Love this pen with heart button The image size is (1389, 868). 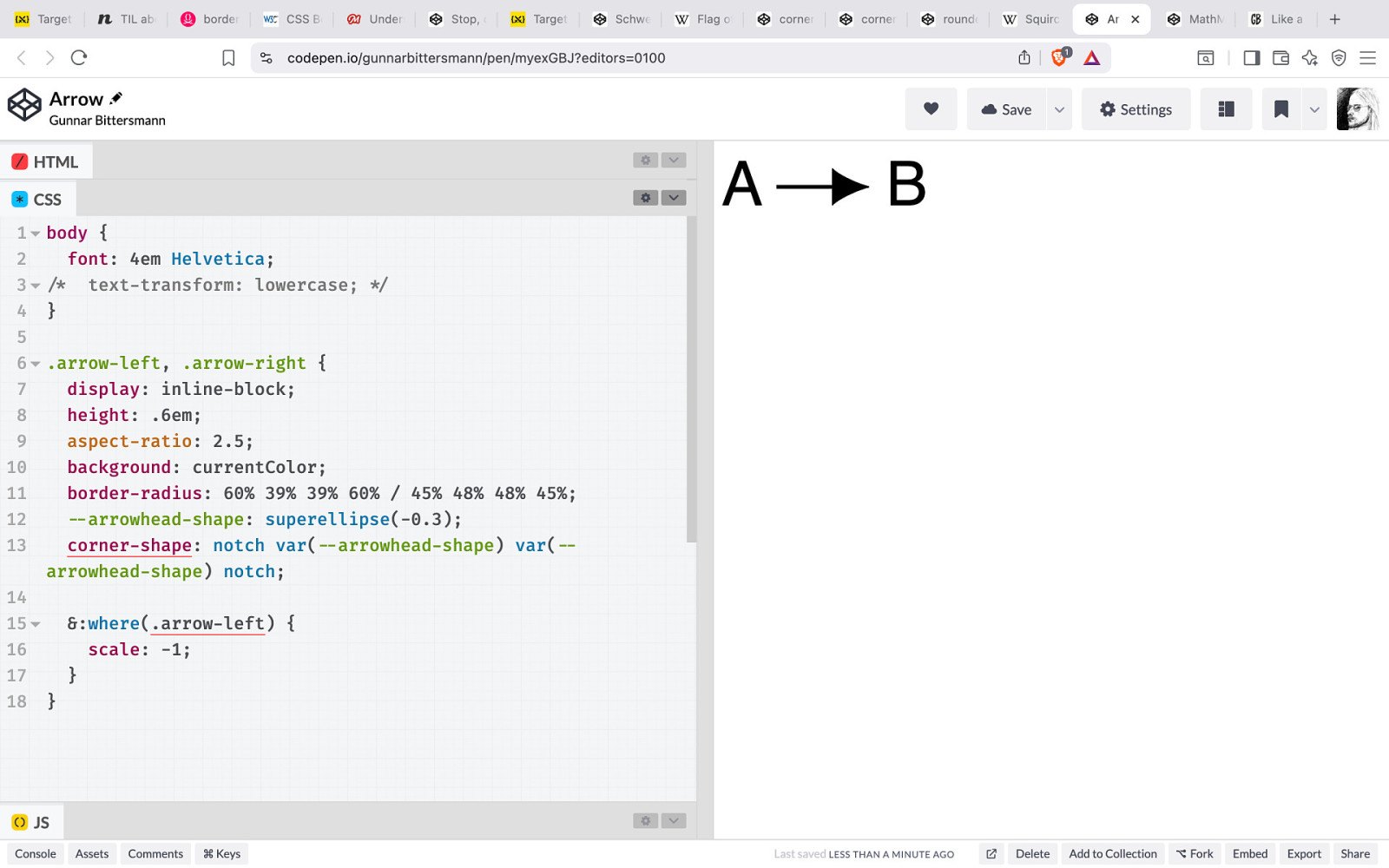pyautogui.click(x=931, y=109)
